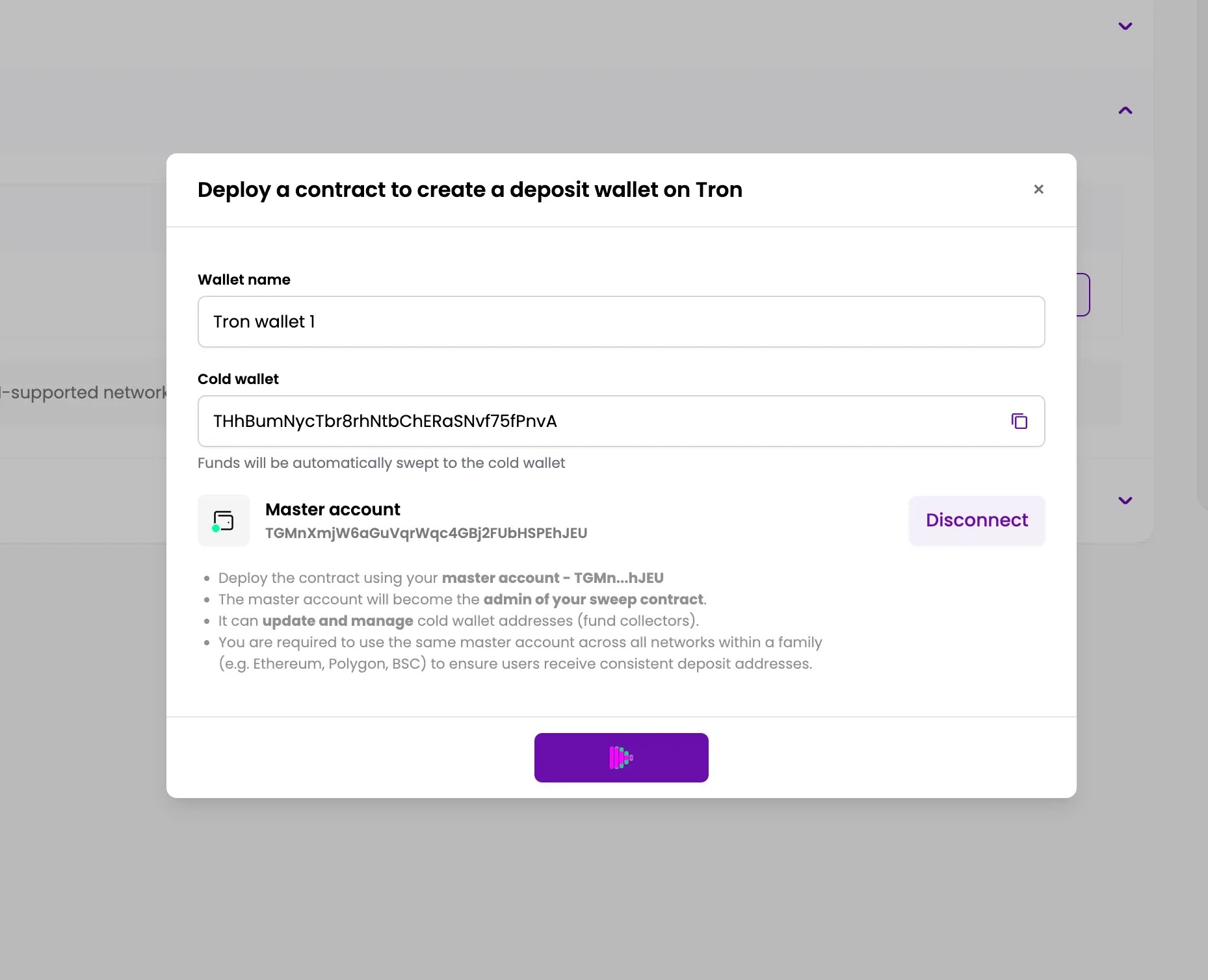Click the Master account wallet icon

pyautogui.click(x=224, y=521)
